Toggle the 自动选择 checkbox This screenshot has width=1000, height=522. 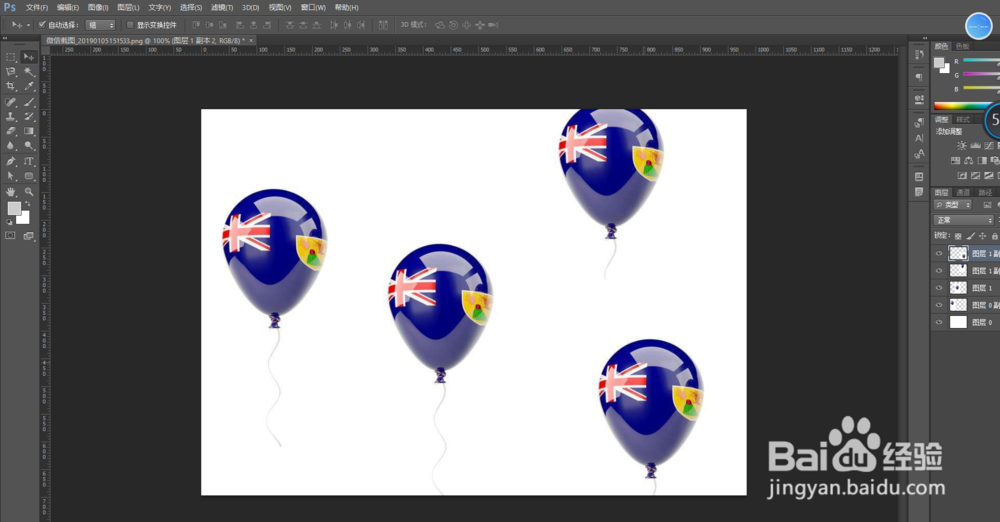tap(42, 25)
